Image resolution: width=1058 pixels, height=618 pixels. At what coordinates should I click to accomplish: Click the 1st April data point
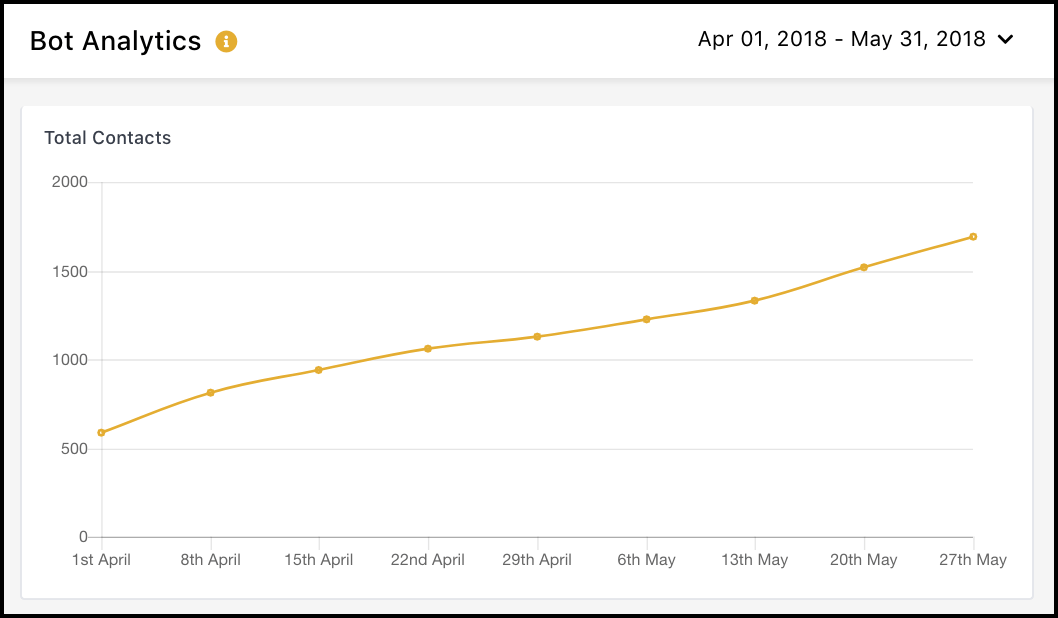(101, 432)
